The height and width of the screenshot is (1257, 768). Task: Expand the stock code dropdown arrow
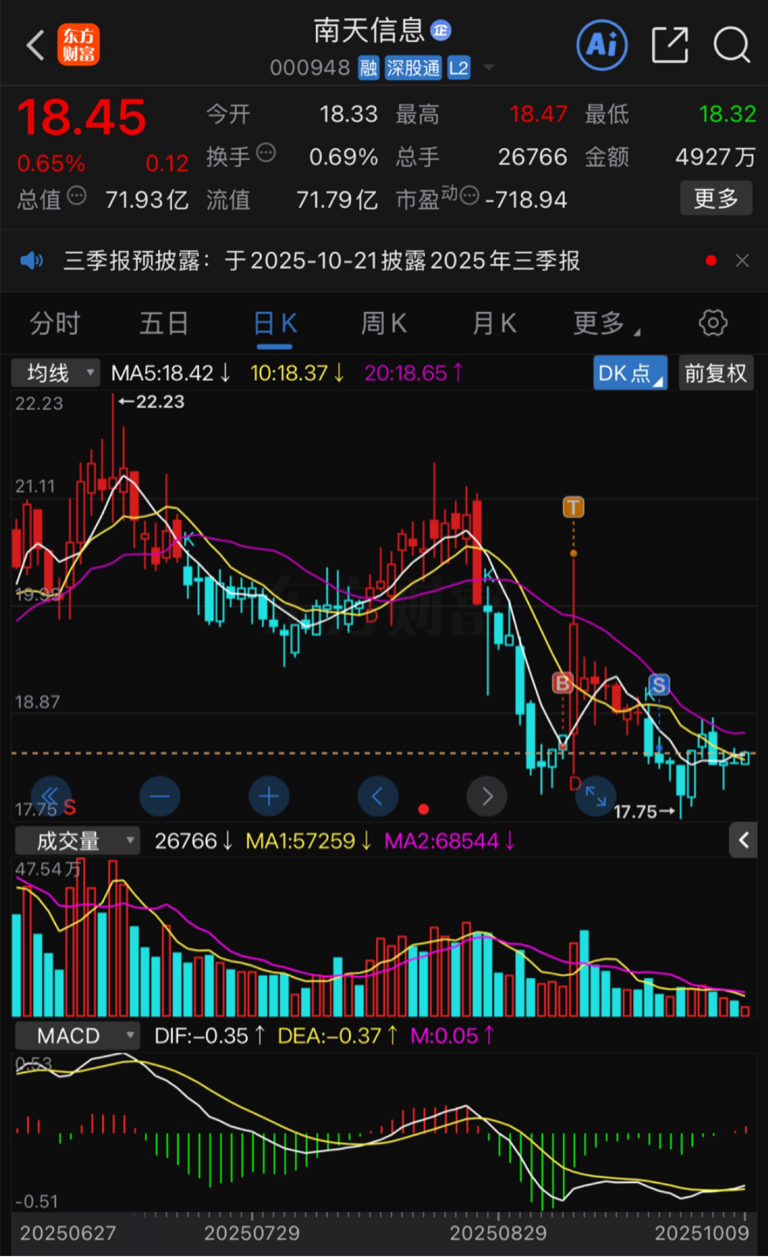pos(489,68)
